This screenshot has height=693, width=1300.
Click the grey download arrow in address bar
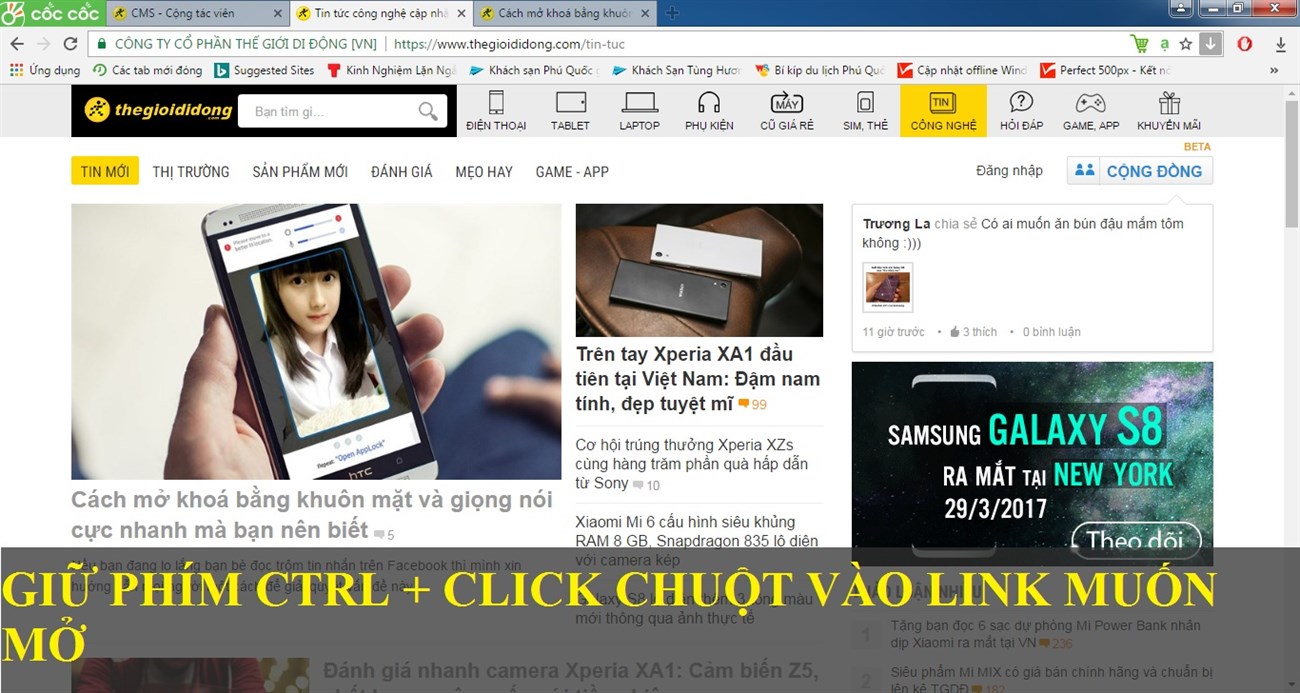click(1211, 44)
